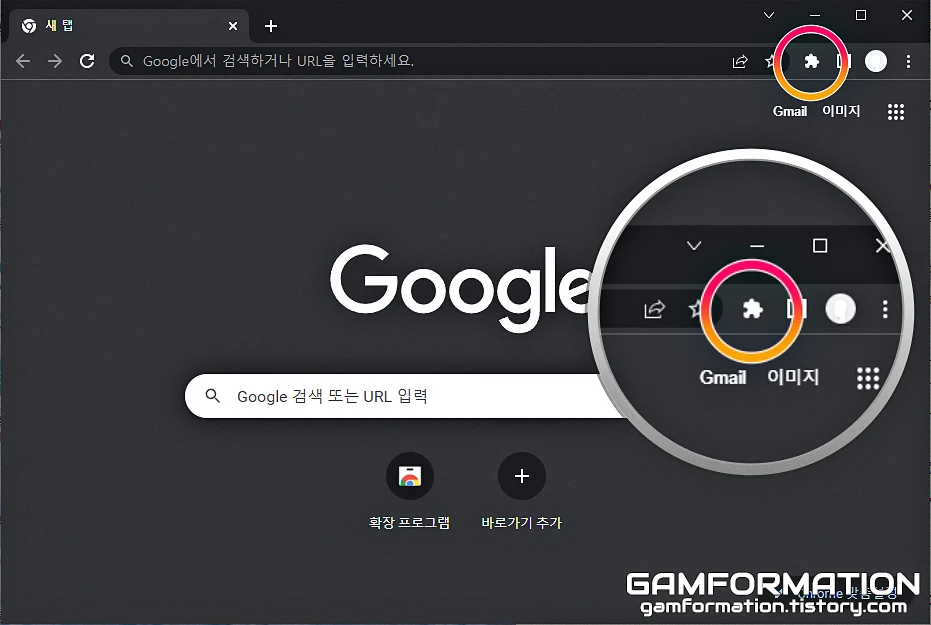The image size is (931, 625).
Task: Maximize the Chrome window
Action: (860, 15)
